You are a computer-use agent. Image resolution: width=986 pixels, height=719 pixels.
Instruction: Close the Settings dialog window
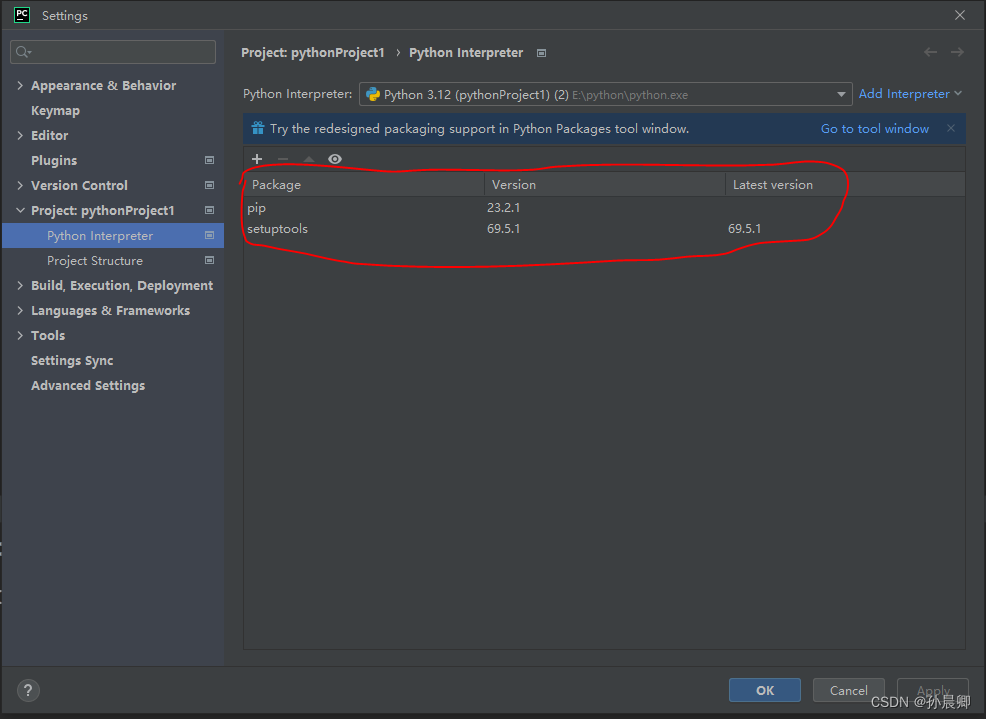[x=960, y=15]
